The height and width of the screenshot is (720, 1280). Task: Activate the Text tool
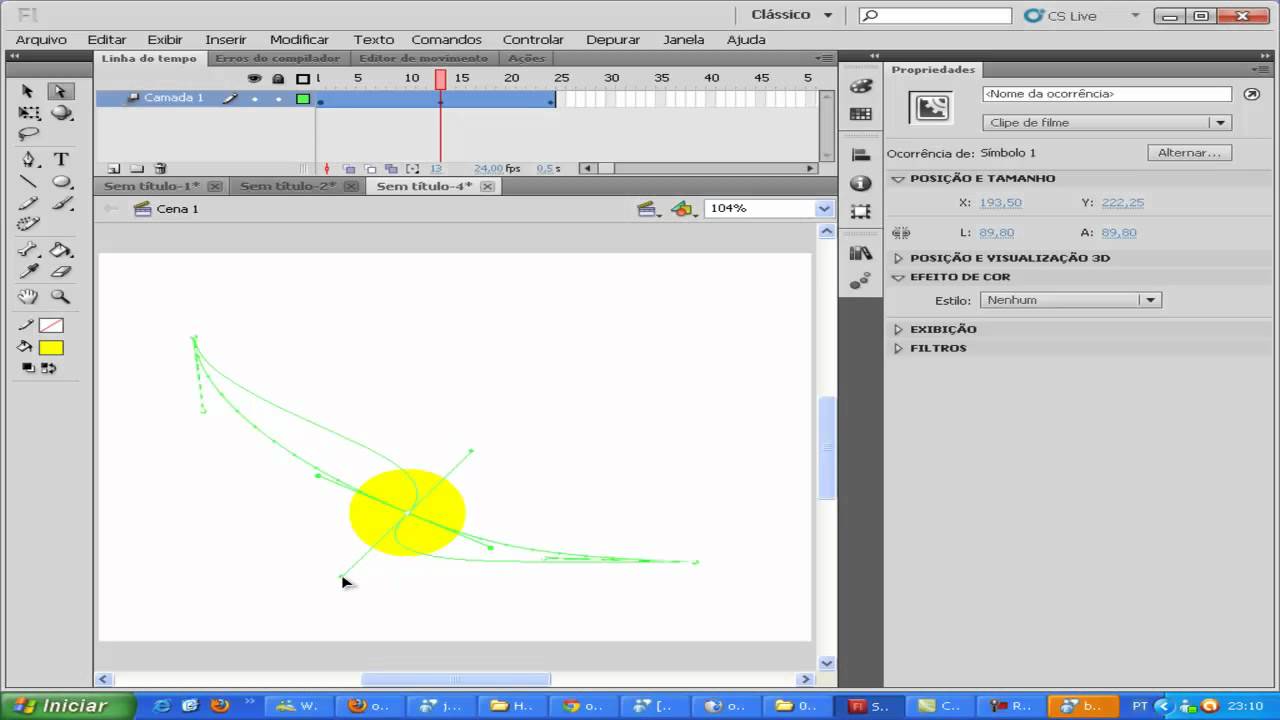click(x=61, y=159)
